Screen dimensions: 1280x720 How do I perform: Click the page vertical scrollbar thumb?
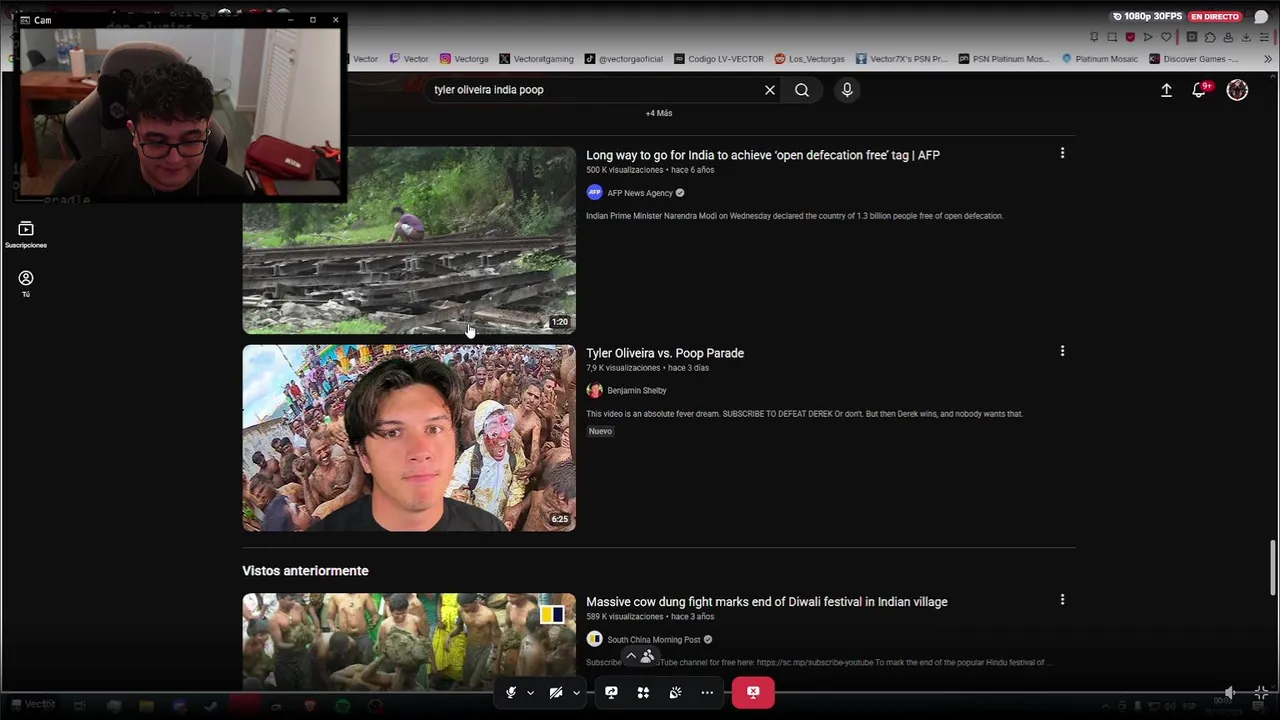(x=1273, y=567)
